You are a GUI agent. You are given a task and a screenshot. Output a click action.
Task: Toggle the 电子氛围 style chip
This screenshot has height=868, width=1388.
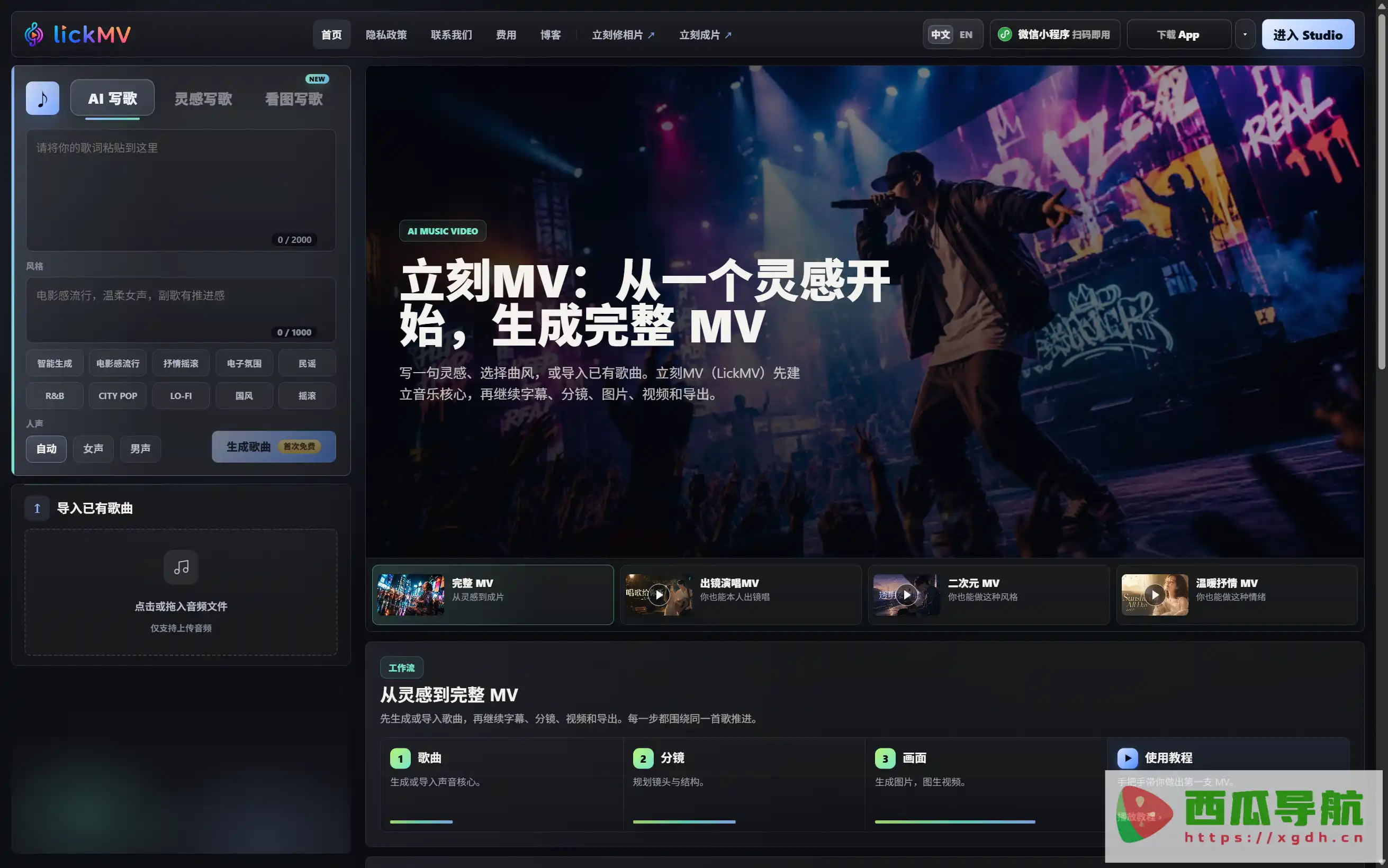pyautogui.click(x=244, y=364)
